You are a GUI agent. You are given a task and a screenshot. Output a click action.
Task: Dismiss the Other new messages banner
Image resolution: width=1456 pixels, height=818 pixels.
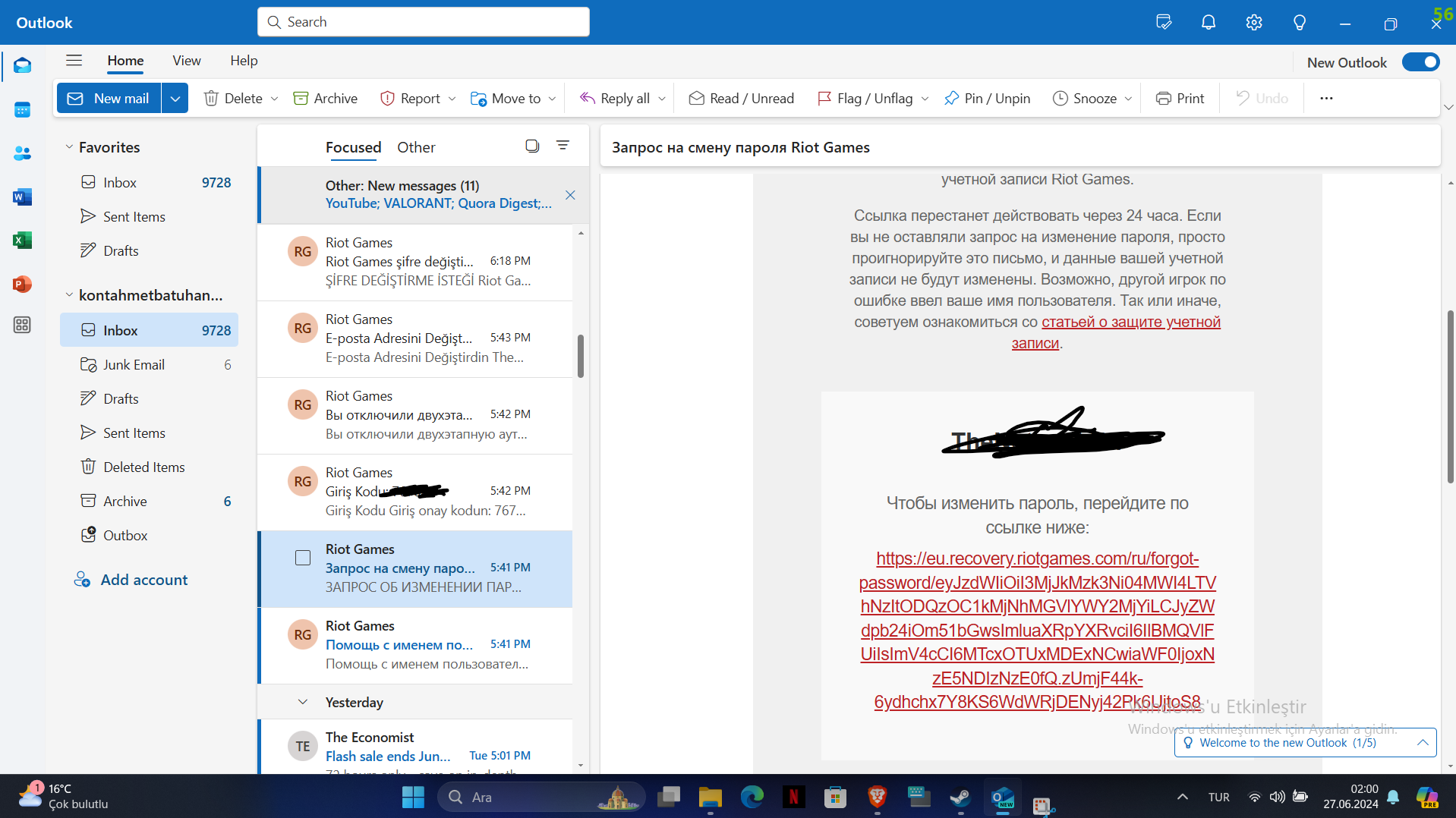[x=570, y=195]
